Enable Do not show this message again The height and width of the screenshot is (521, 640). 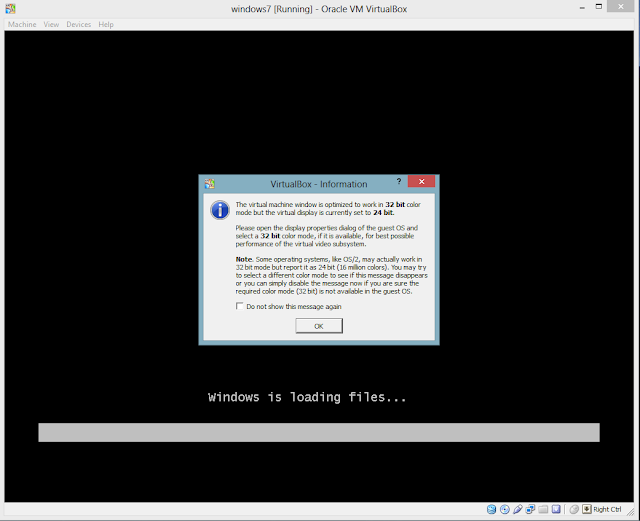point(240,306)
